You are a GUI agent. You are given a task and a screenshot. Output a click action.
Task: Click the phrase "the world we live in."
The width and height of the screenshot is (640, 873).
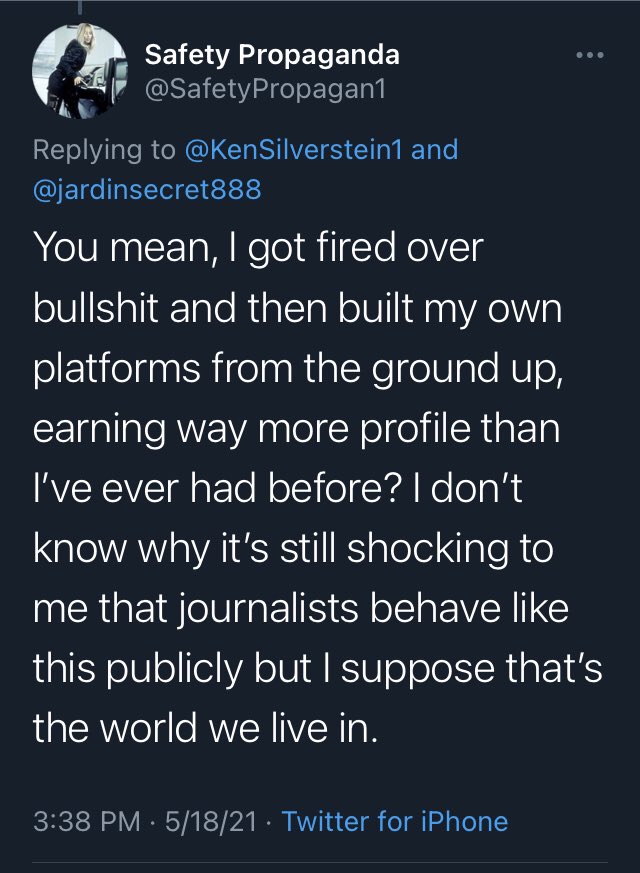point(206,730)
